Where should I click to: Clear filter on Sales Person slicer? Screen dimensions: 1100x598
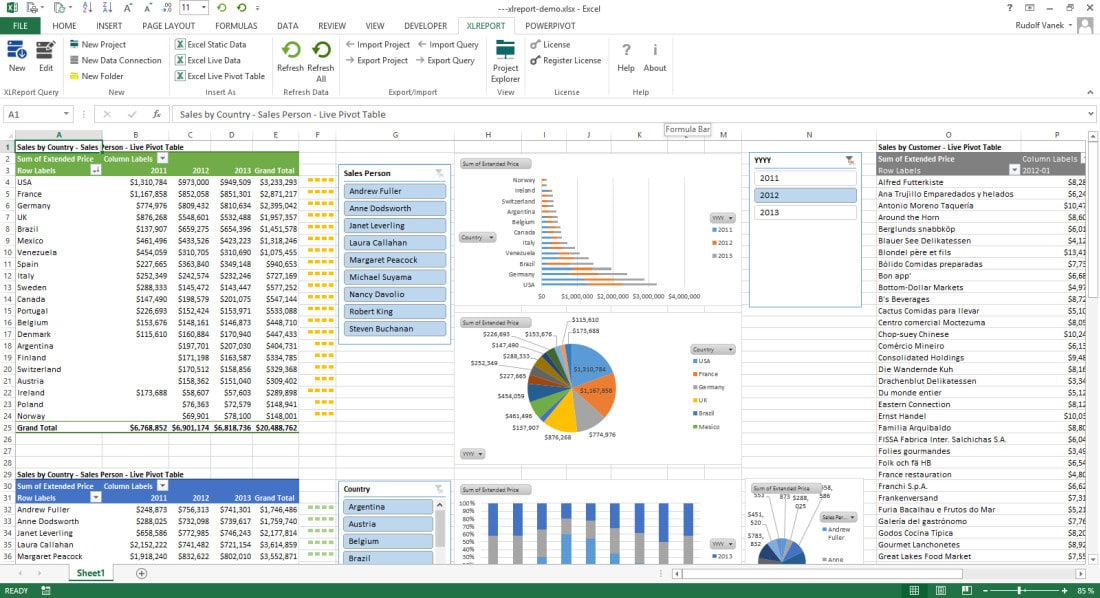tap(439, 173)
